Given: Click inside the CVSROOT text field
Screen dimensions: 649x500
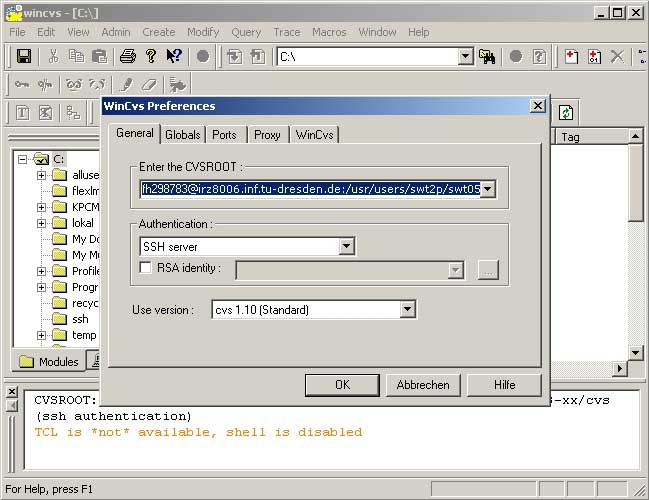Looking at the screenshot, I should pos(310,189).
